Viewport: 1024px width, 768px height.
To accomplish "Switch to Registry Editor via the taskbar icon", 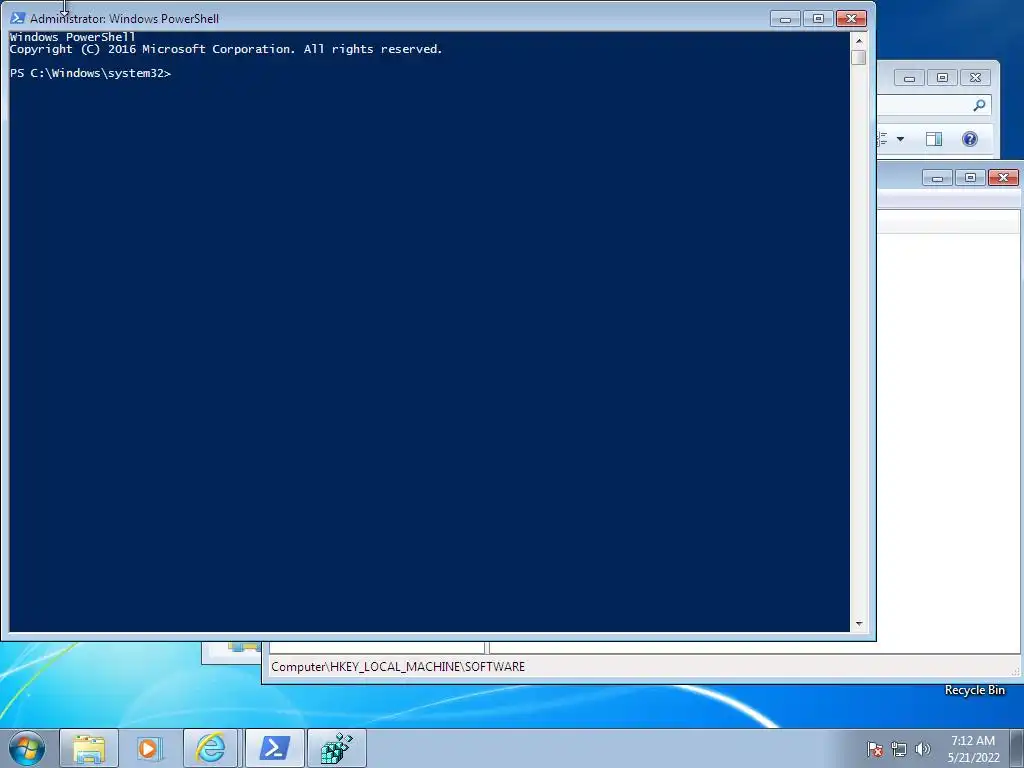I will tap(336, 748).
